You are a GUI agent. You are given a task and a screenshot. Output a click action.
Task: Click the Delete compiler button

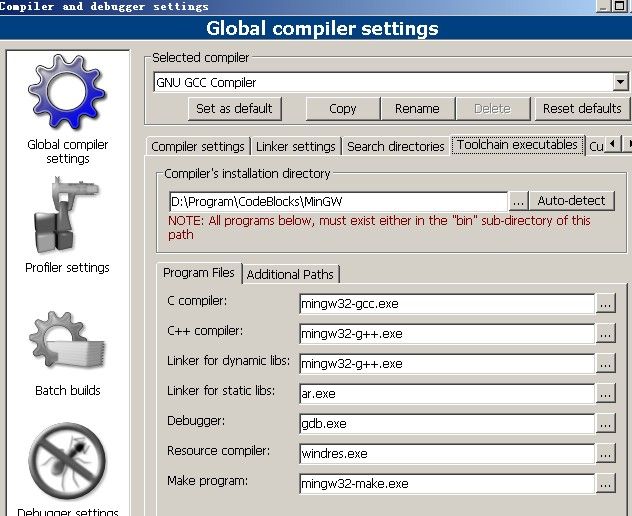pyautogui.click(x=492, y=108)
